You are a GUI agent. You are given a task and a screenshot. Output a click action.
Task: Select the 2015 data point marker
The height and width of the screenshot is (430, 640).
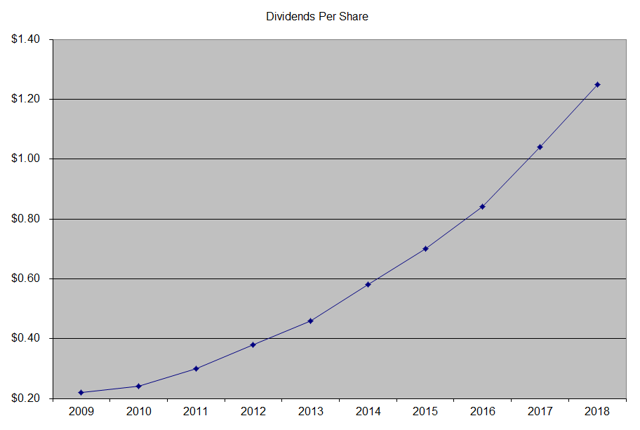point(425,248)
